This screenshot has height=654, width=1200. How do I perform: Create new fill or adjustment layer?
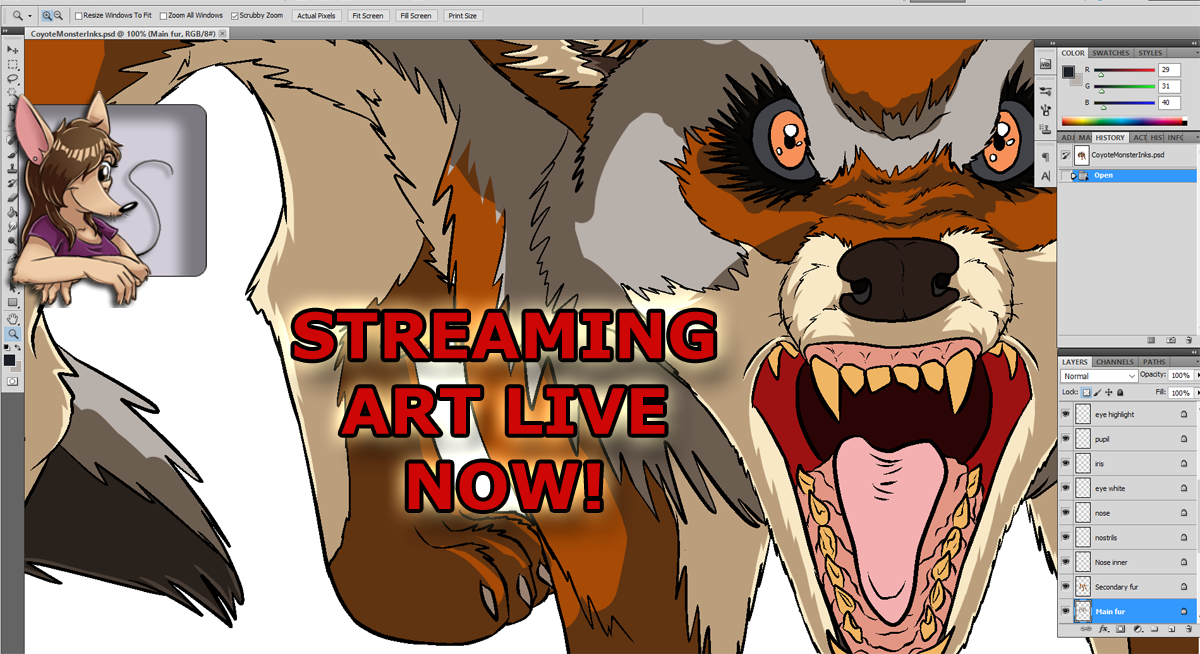[1138, 629]
